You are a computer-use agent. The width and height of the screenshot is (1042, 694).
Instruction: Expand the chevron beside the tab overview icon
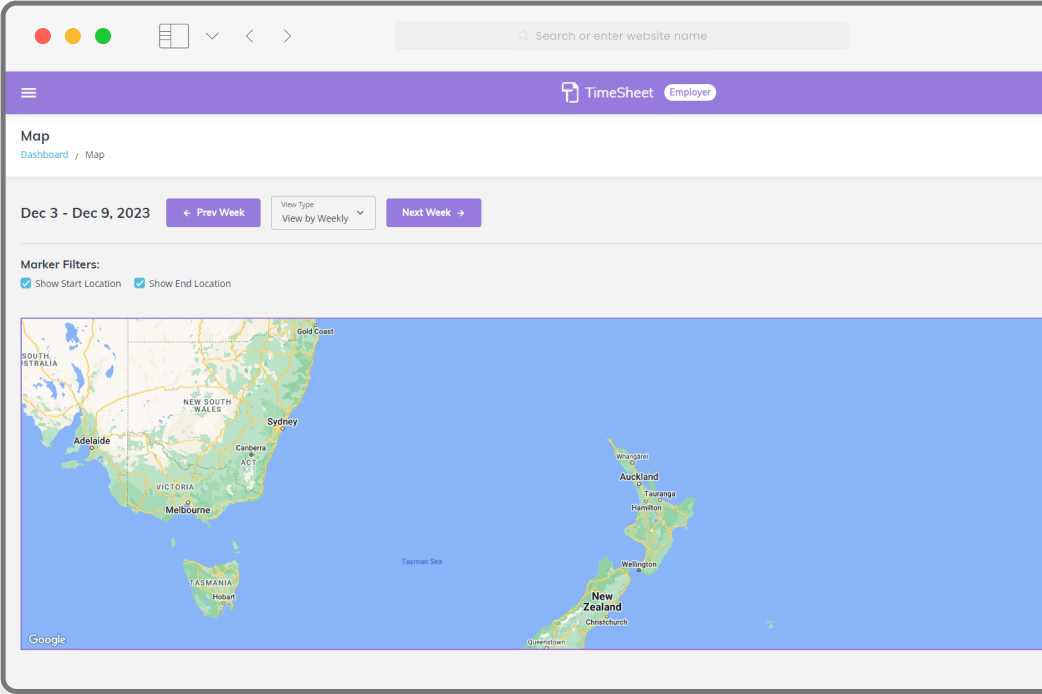tap(211, 35)
